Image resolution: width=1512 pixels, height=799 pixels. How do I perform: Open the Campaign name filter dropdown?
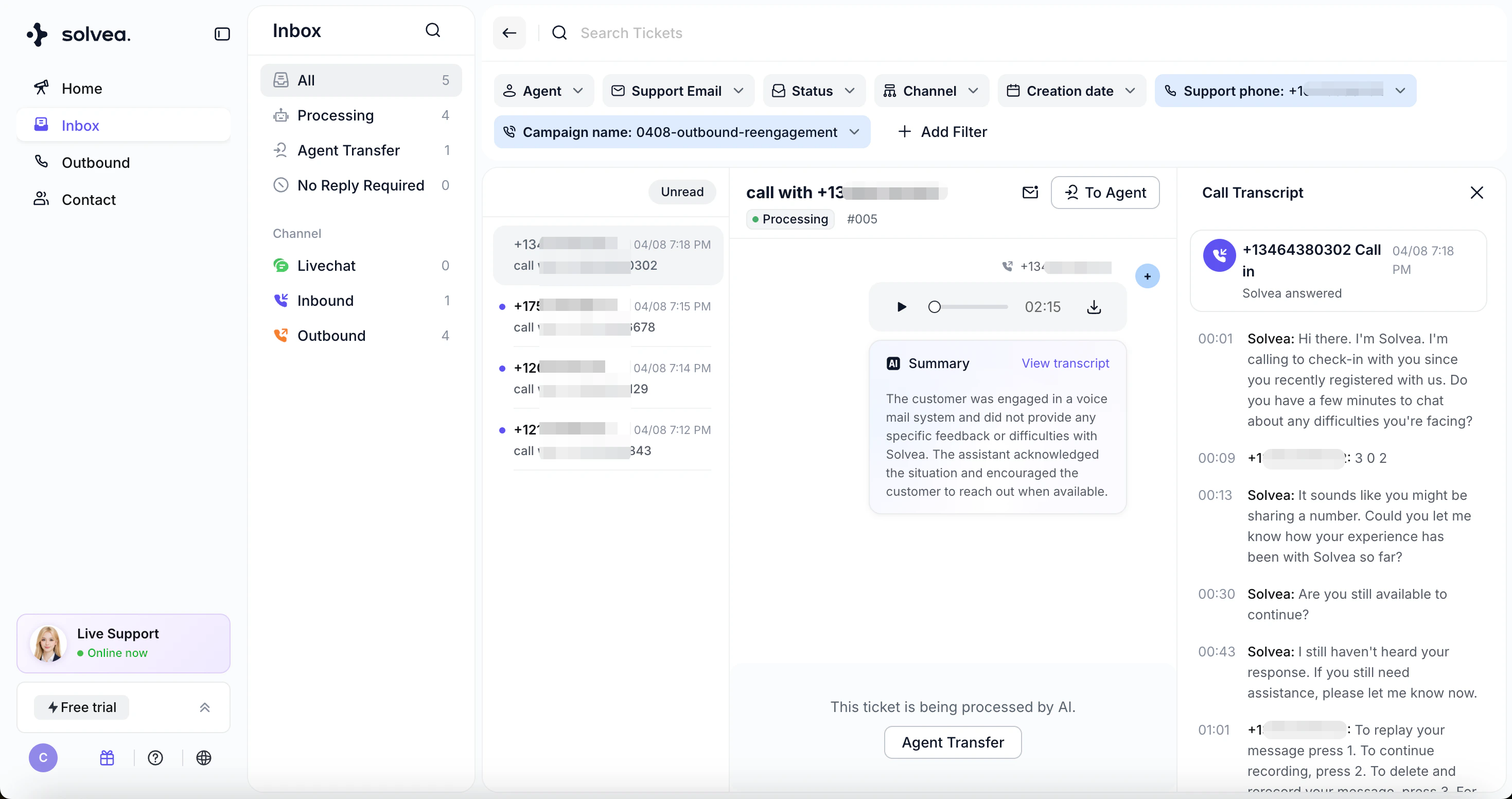click(x=681, y=132)
